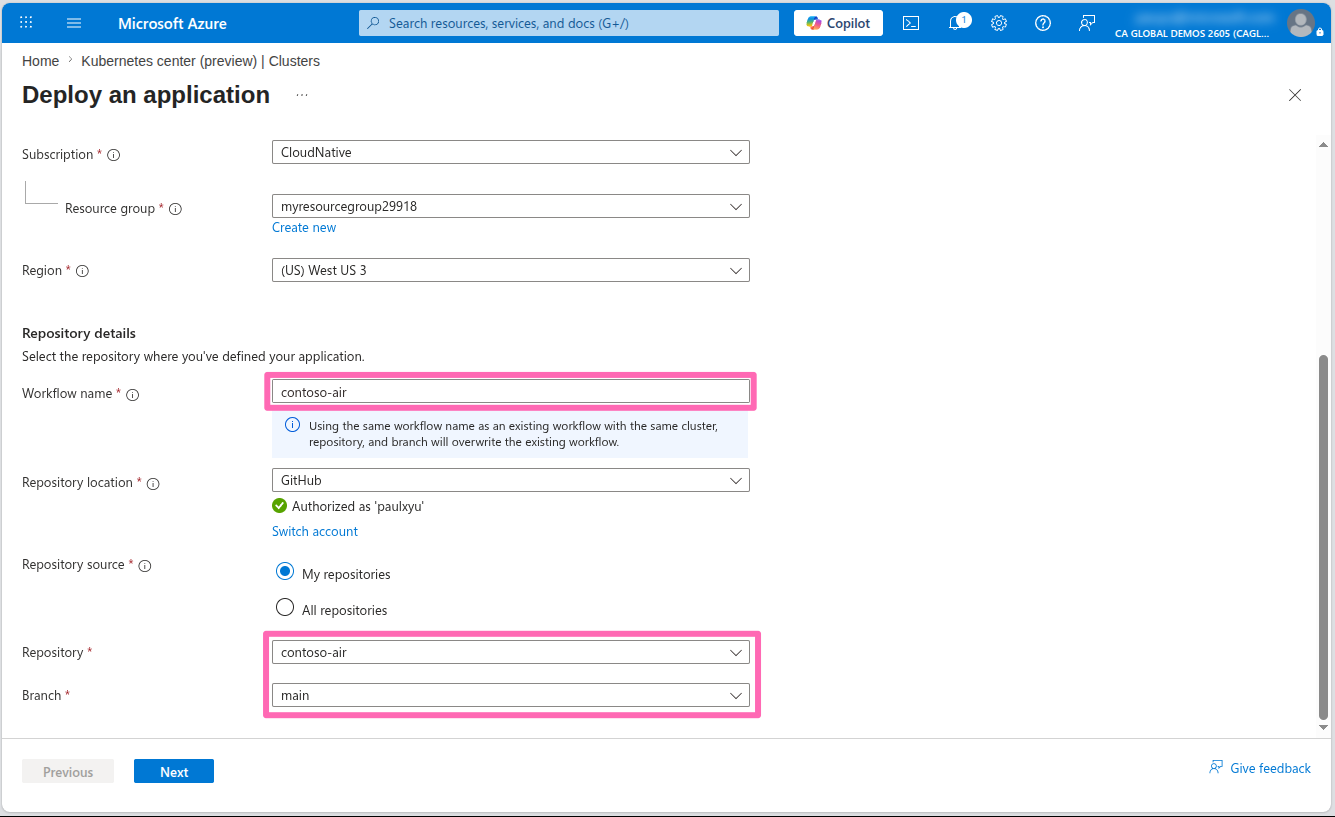Open the help question mark icon
Screen dimensions: 1335x817
(x=1043, y=23)
